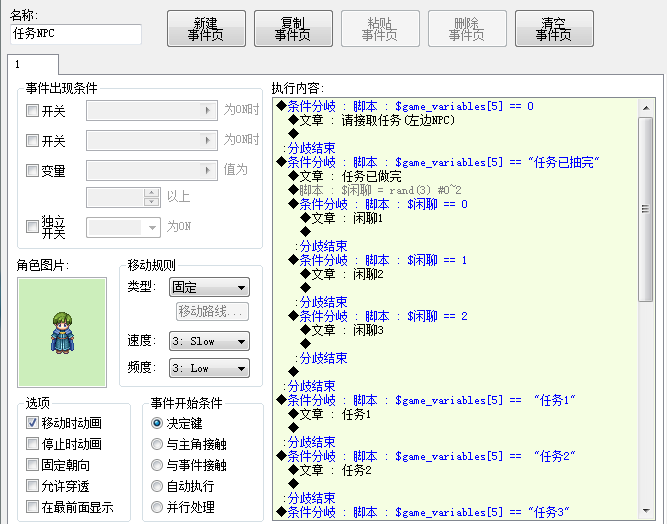Screen dimensions: 667x524
Task: Select the 决定键 trigger radio button
Action: [x=157, y=423]
